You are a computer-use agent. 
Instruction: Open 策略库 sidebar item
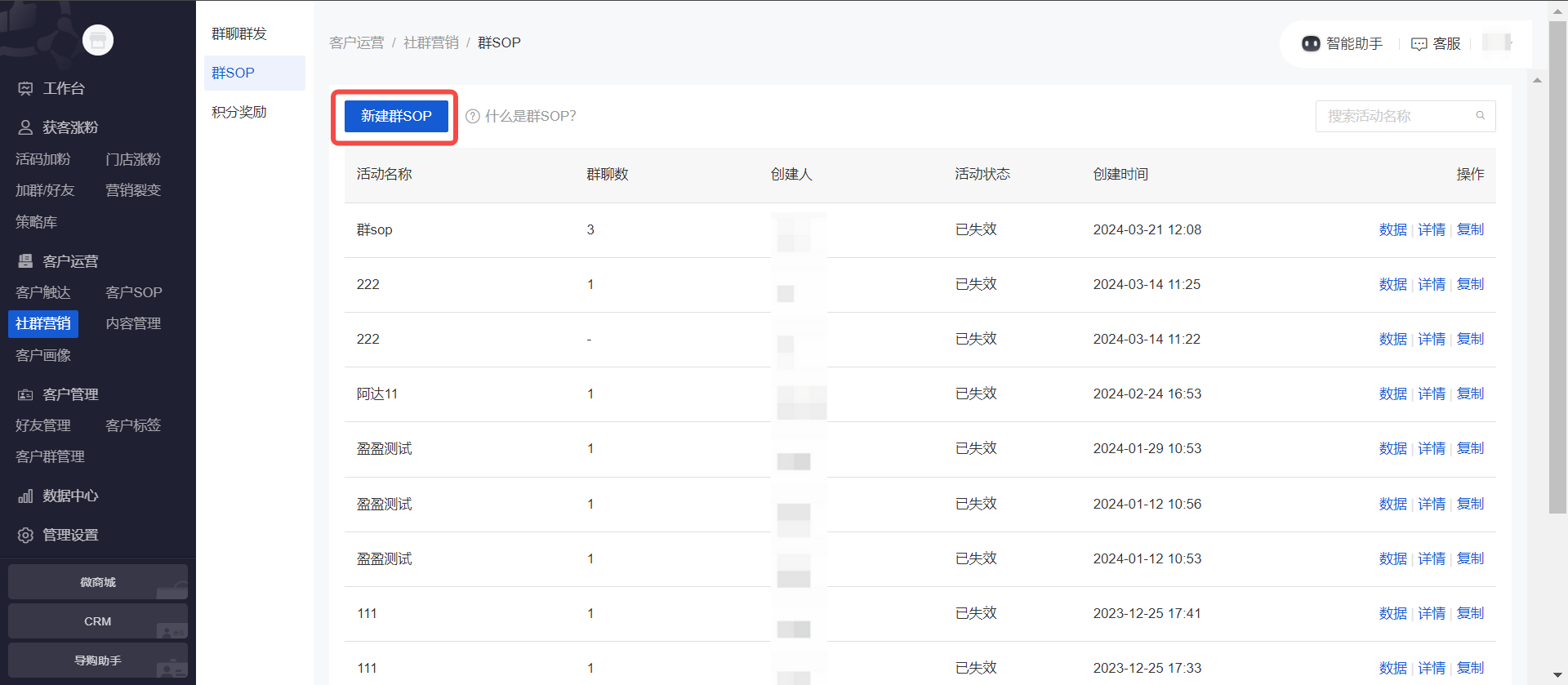click(x=36, y=222)
